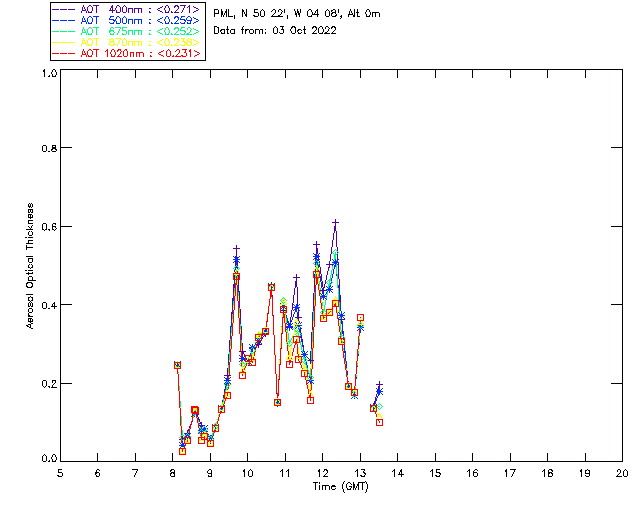Click the x-axis tick label '12'

click(322, 473)
